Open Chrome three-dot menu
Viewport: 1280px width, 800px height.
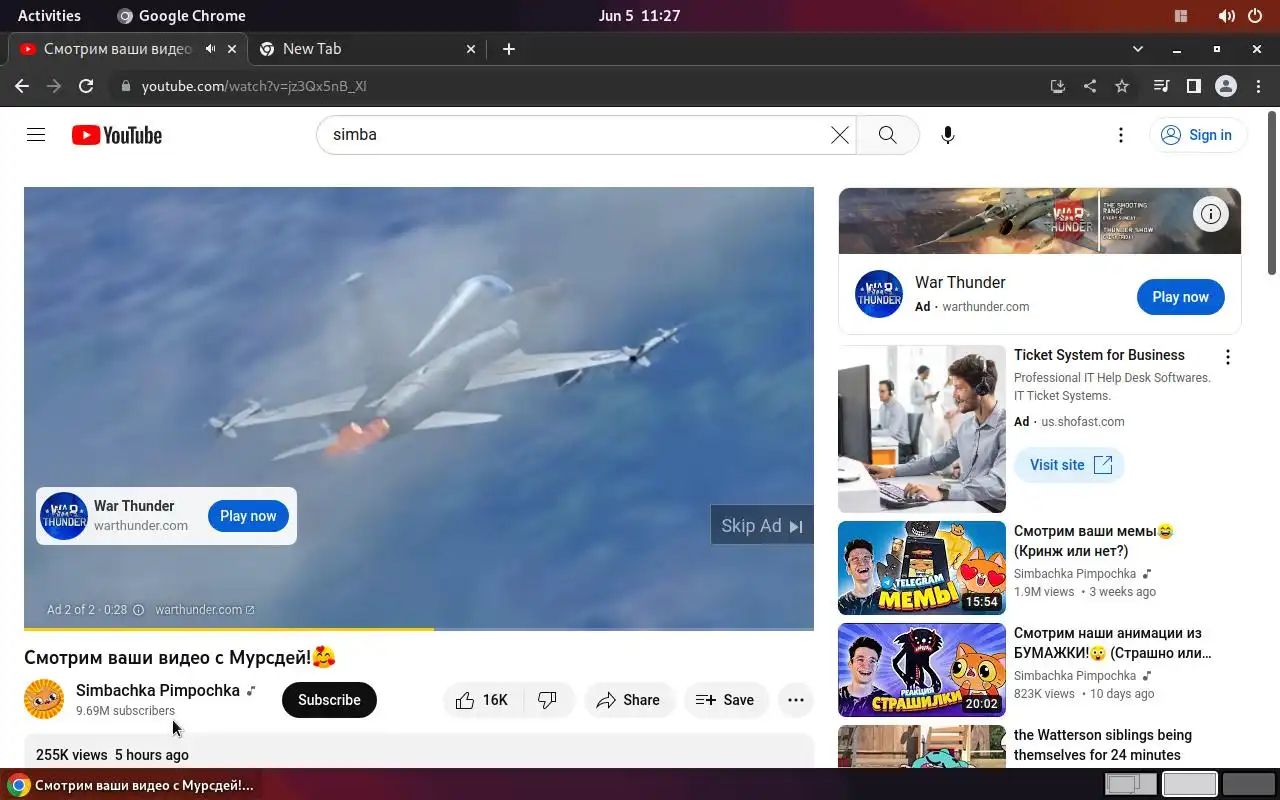click(1258, 86)
